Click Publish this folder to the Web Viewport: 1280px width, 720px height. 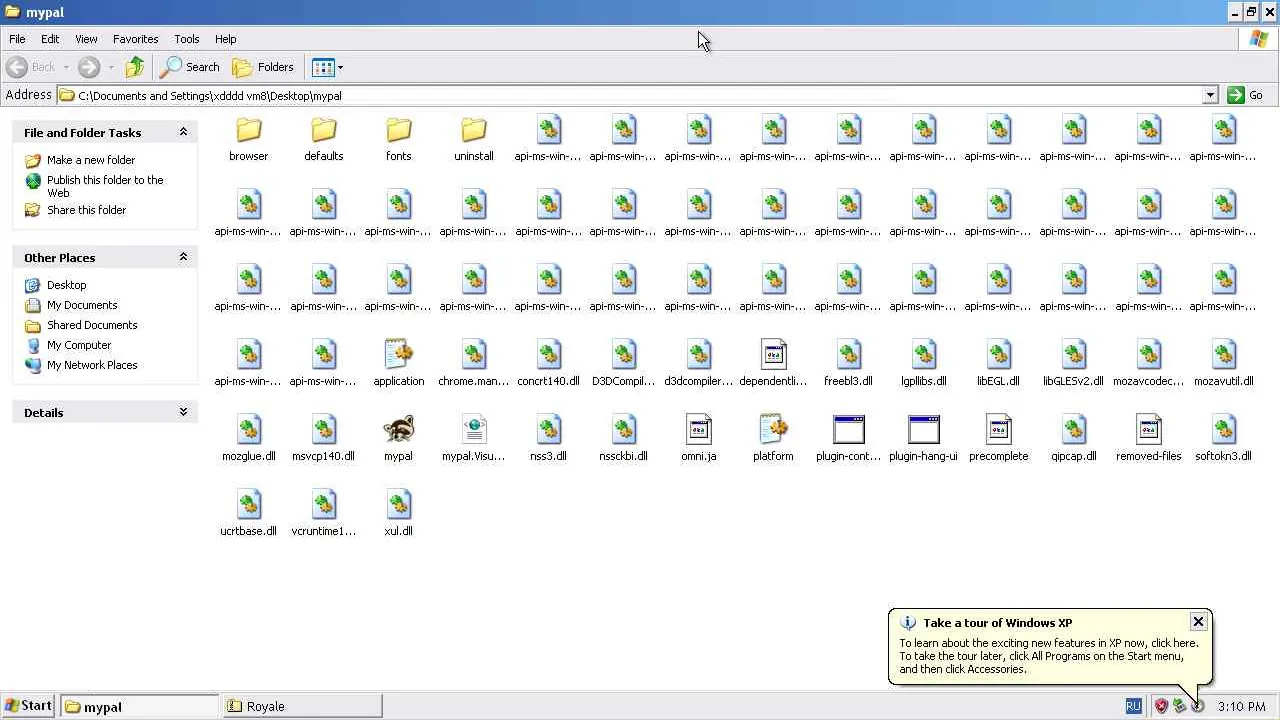click(x=105, y=186)
